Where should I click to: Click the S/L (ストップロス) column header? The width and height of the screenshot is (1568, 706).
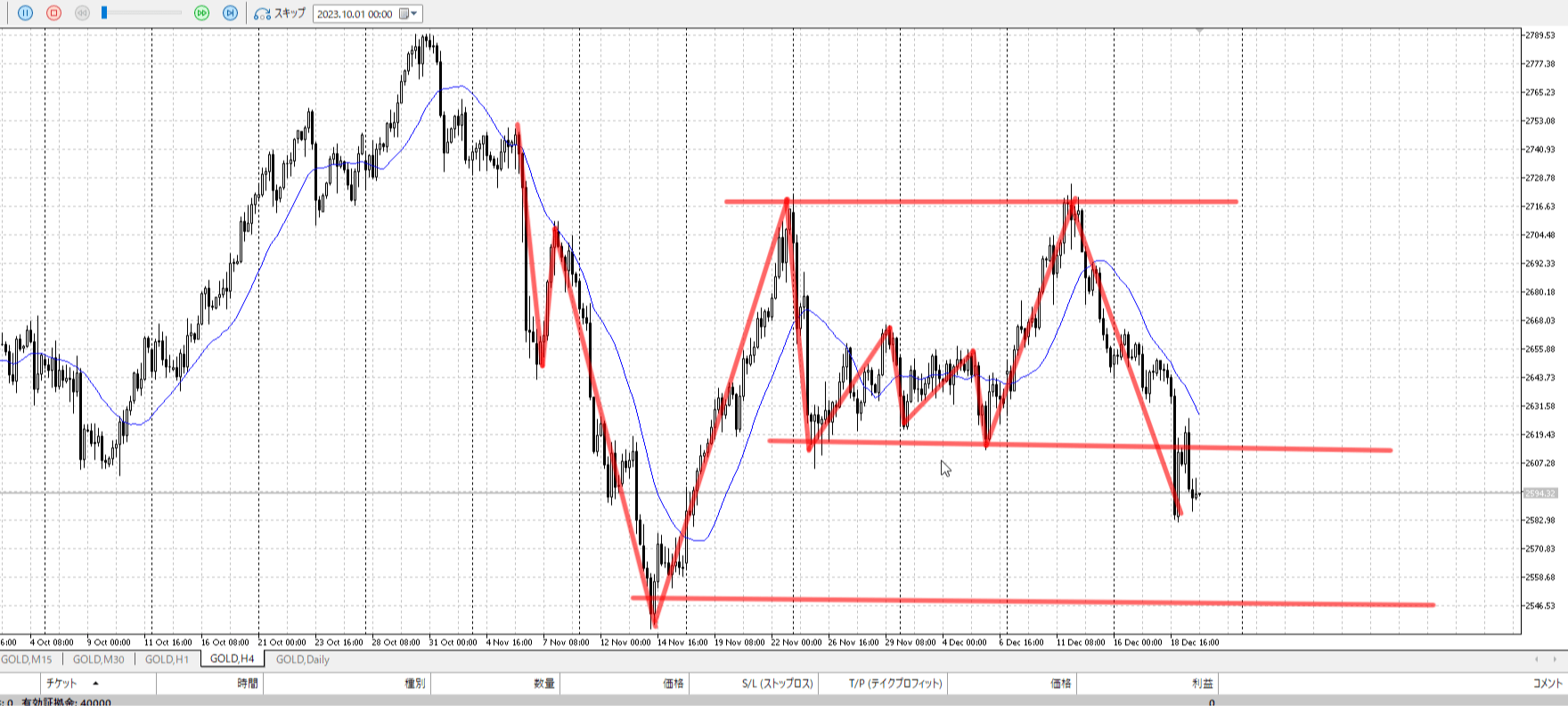coord(777,684)
